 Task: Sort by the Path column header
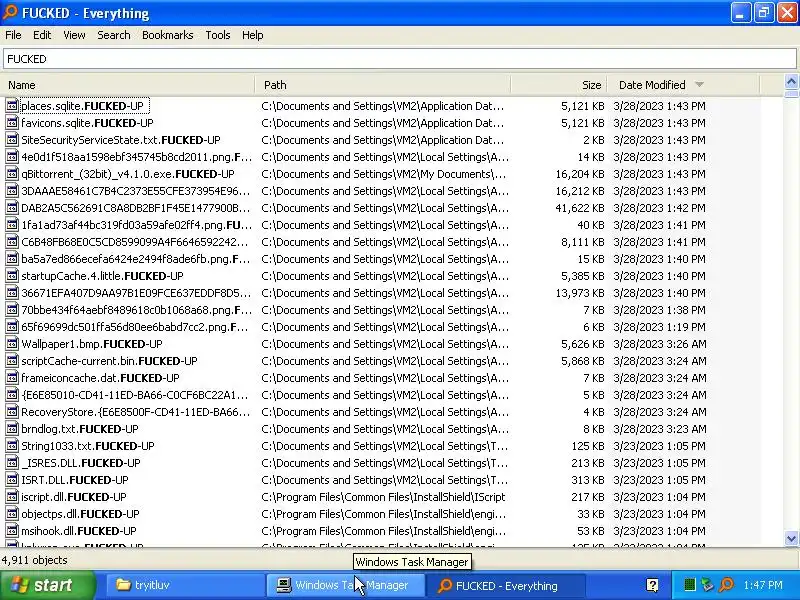(383, 85)
